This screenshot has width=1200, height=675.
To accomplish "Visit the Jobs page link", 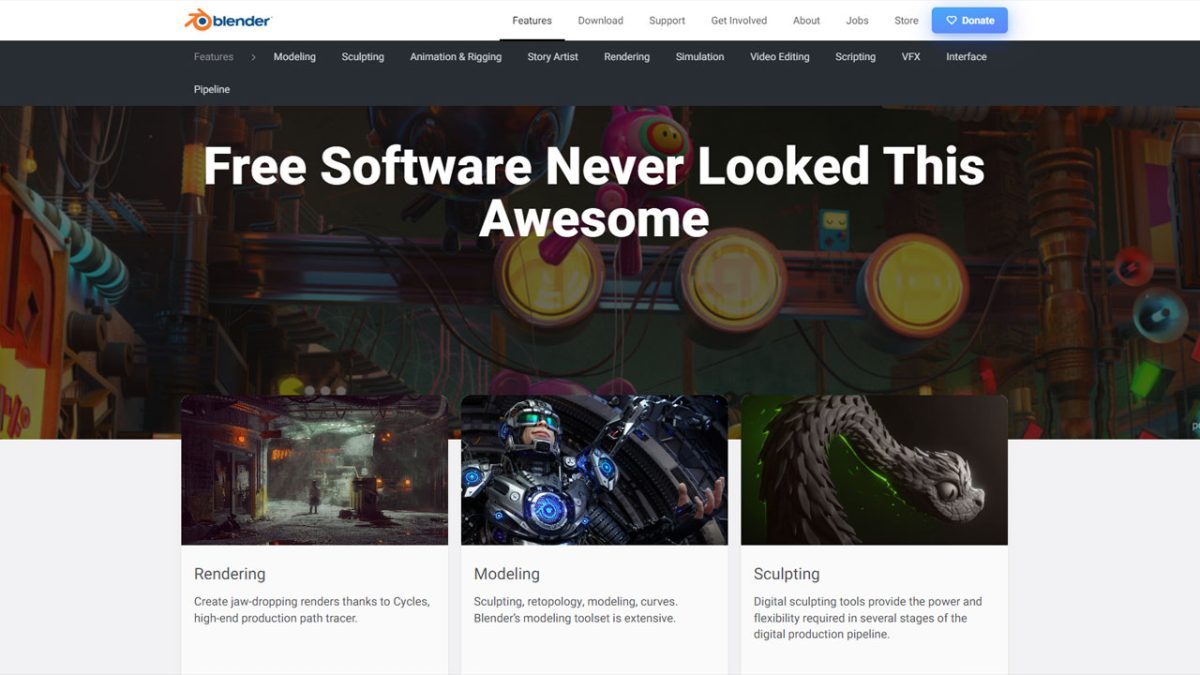I will (857, 20).
